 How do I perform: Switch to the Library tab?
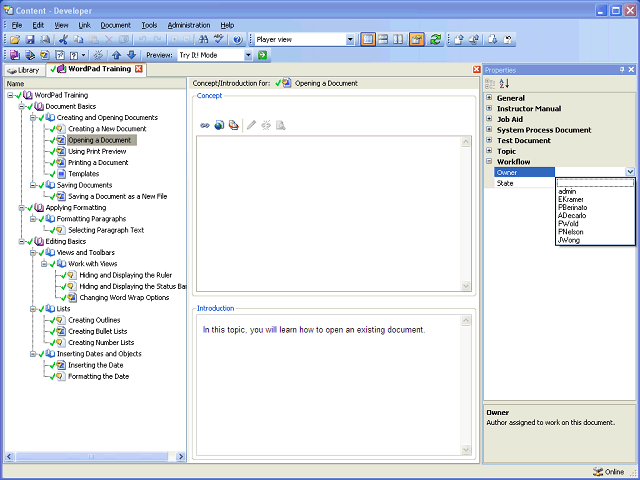[x=24, y=70]
